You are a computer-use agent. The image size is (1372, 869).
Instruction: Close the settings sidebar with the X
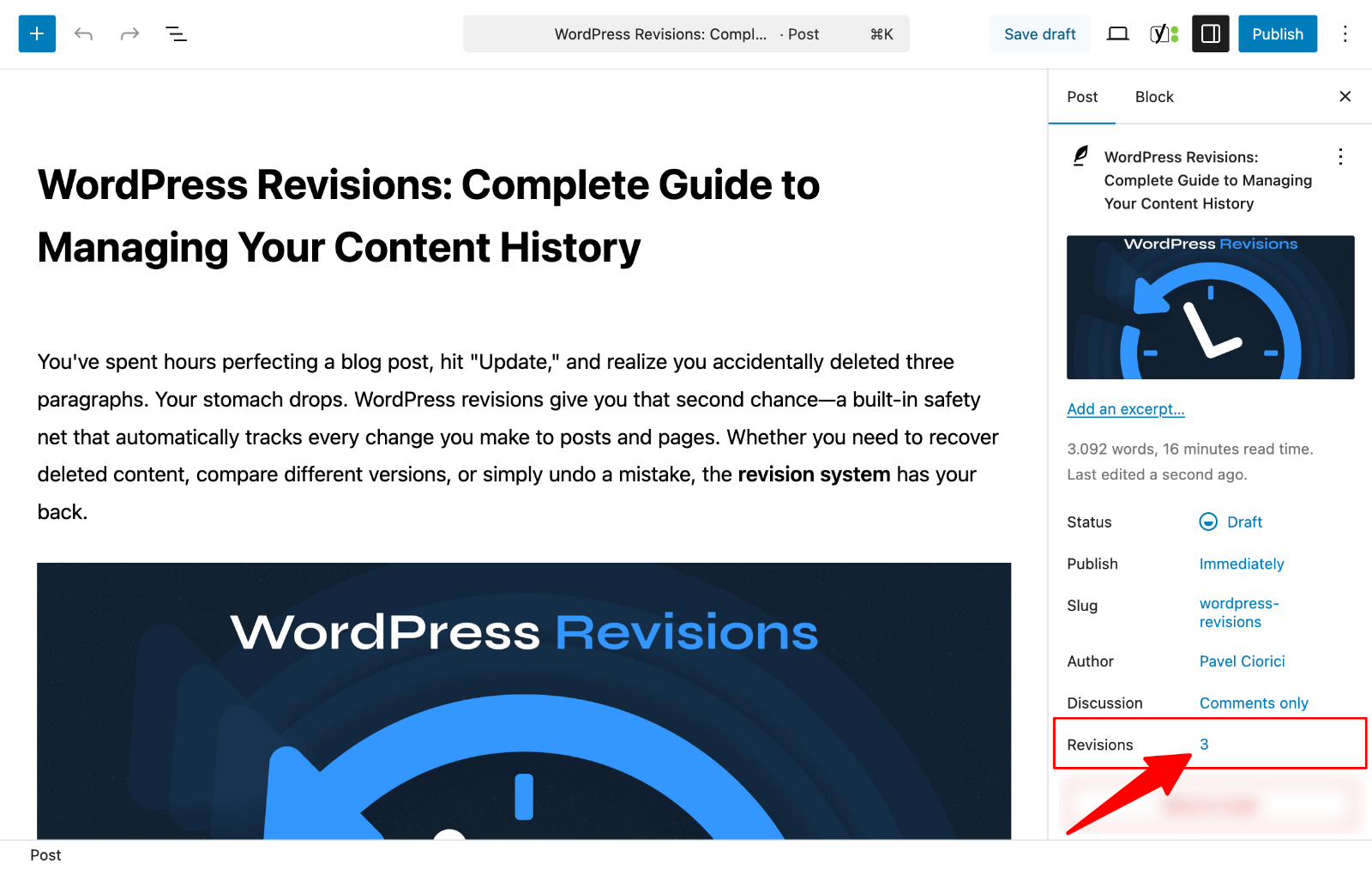tap(1345, 96)
